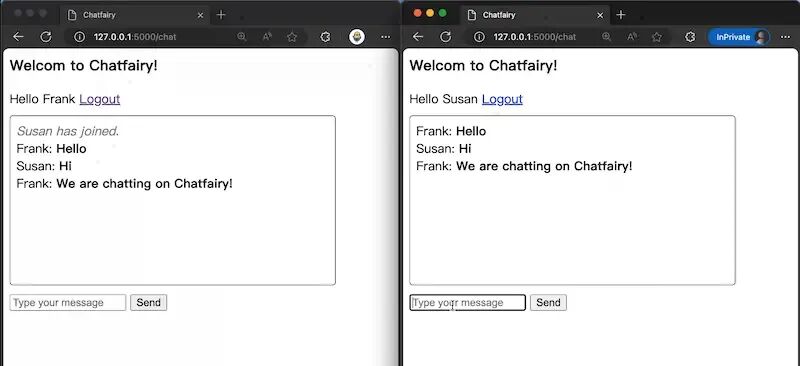Select Chatfairy tab in Frank's window

pos(135,15)
